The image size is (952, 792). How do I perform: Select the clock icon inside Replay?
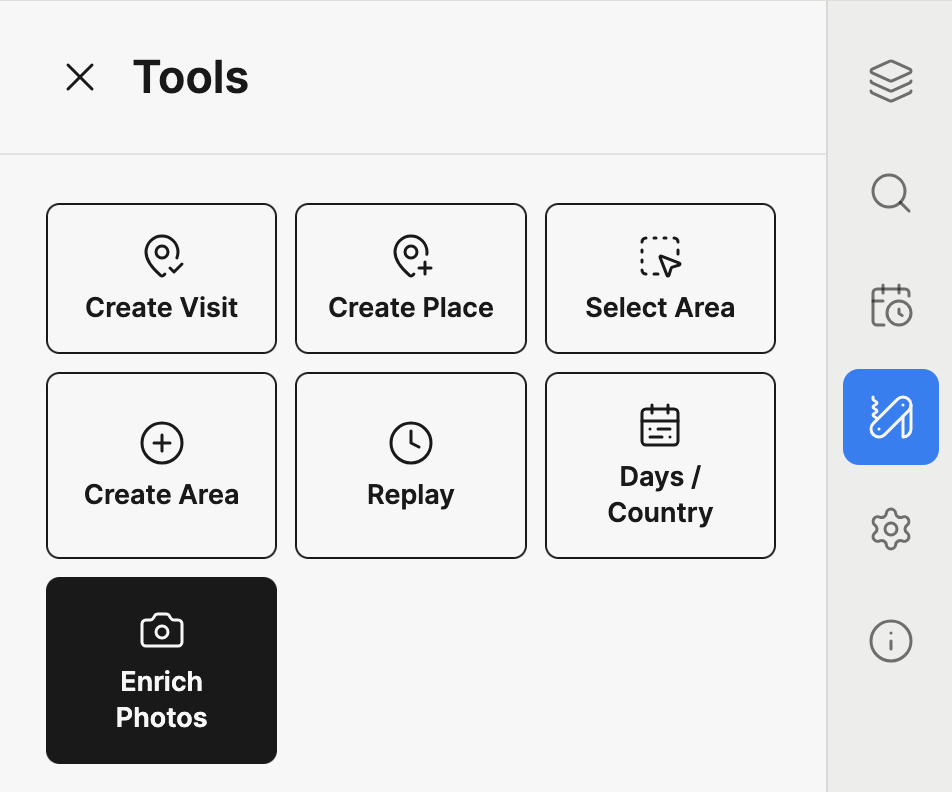(x=410, y=442)
